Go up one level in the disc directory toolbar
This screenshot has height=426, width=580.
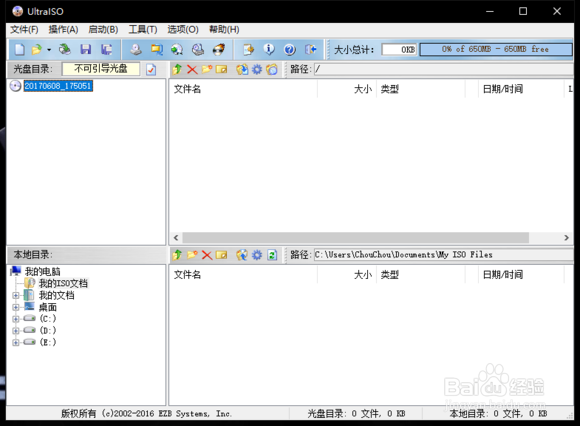pos(177,69)
